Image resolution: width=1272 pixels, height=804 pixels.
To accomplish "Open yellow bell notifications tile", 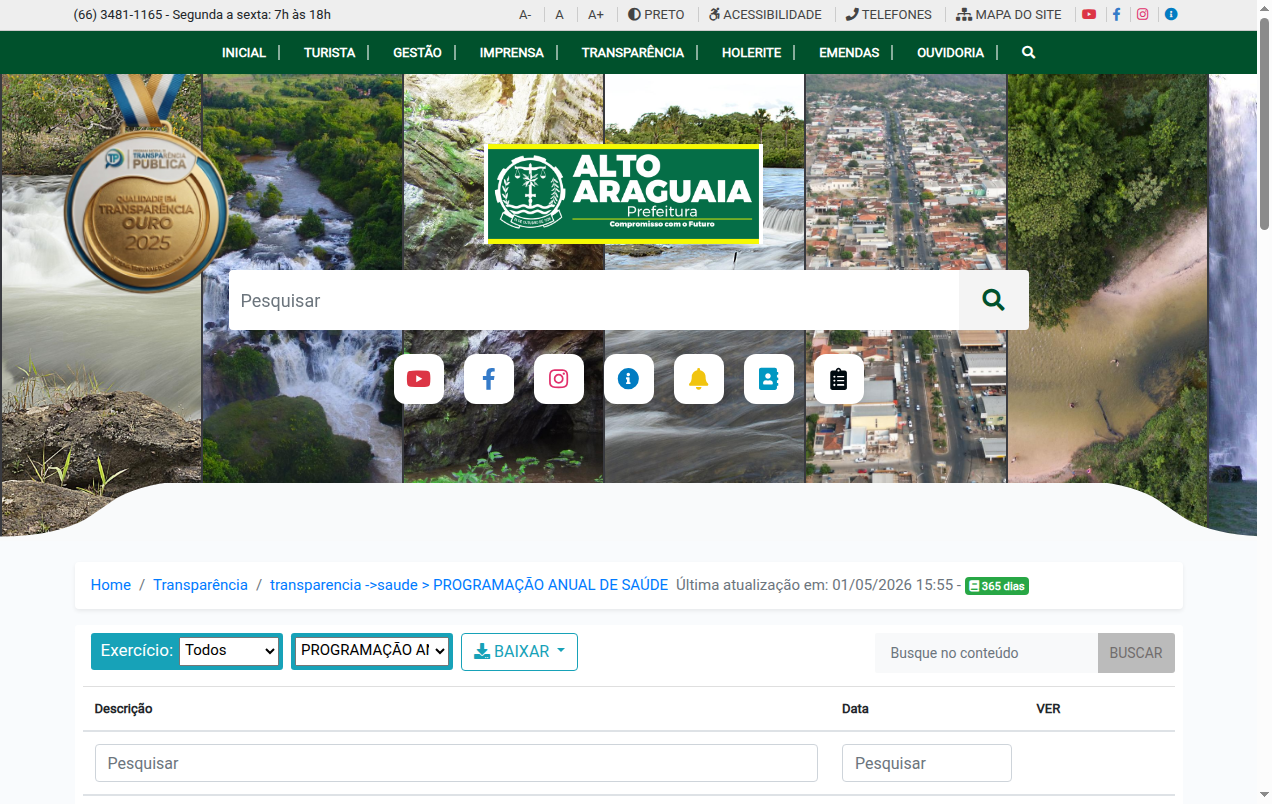I will coord(699,379).
